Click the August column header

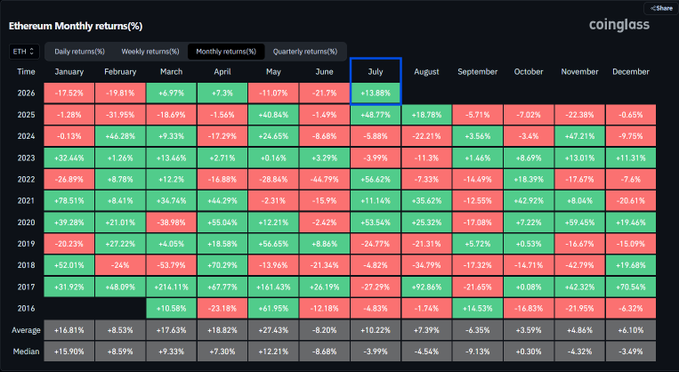(427, 72)
